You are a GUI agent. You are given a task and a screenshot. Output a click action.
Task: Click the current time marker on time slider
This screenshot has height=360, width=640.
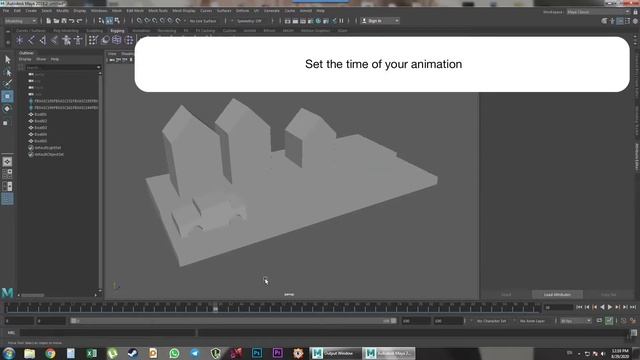coord(216,308)
